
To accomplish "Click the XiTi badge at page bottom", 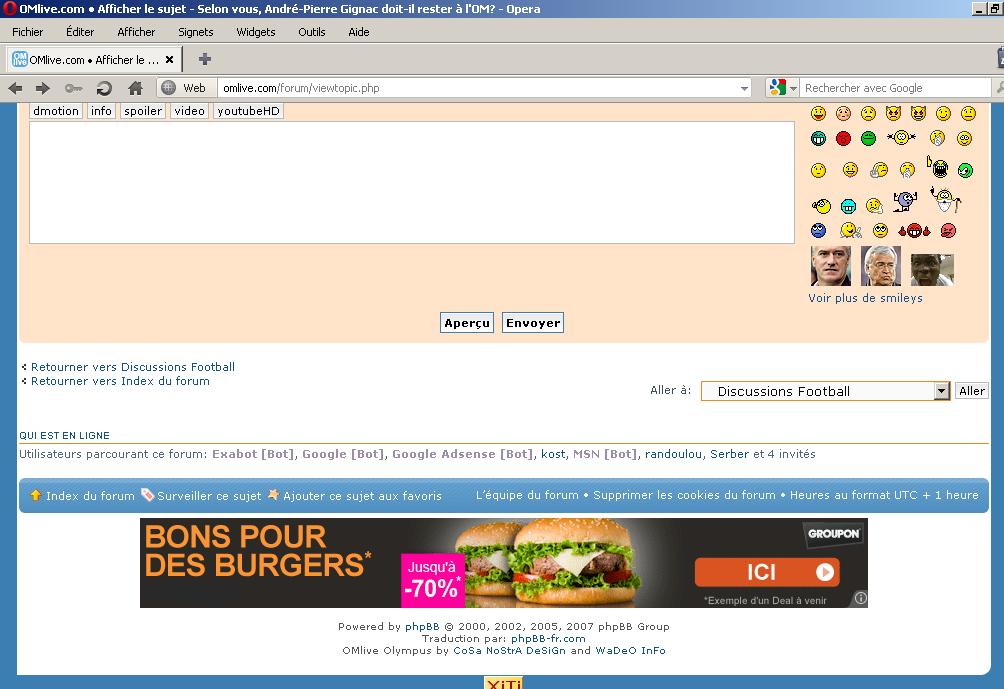I will (503, 683).
